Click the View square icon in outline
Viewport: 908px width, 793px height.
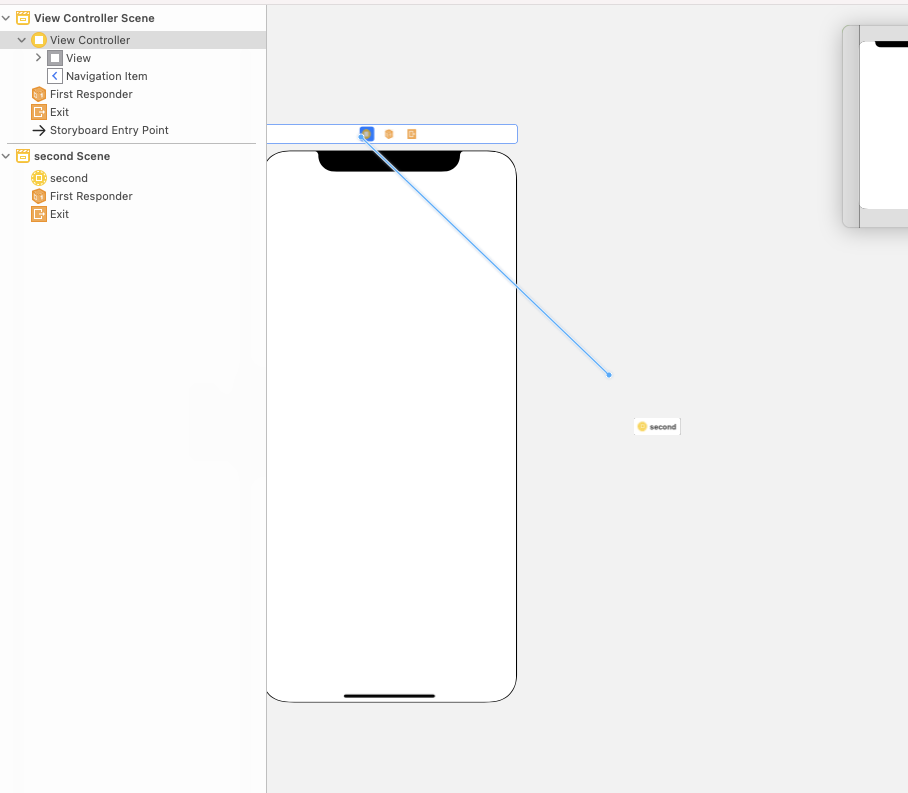[x=55, y=58]
